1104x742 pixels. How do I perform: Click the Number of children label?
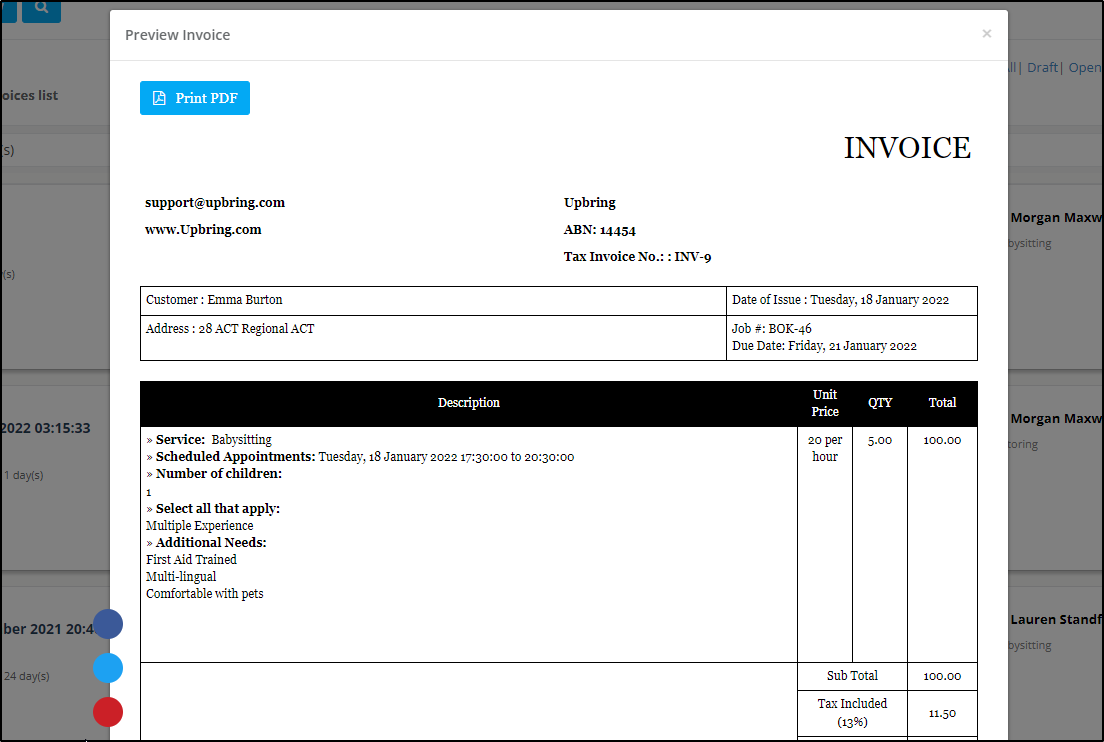pyautogui.click(x=214, y=474)
